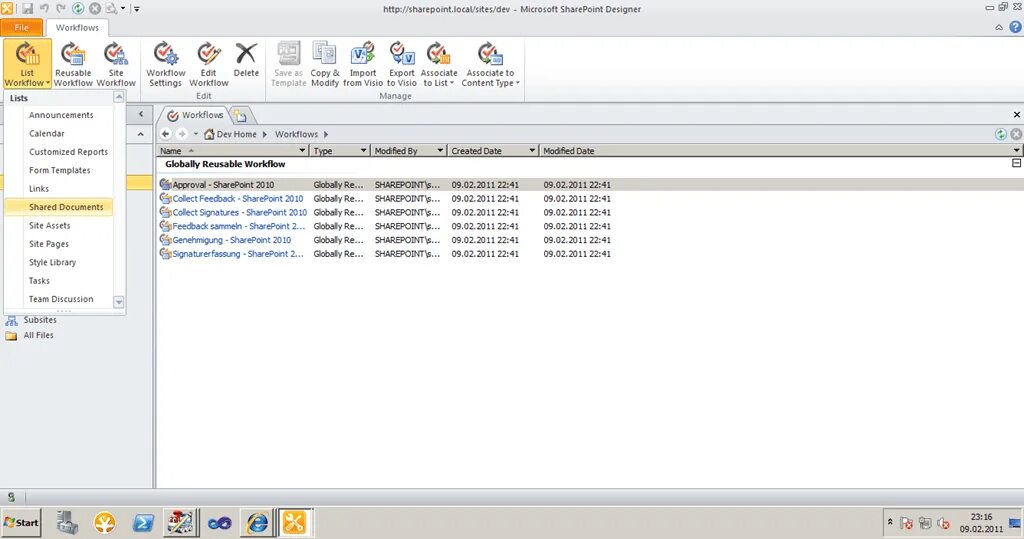Open the Feedback sammeln workflow
Screen dimensions: 1024x539
(x=238, y=226)
